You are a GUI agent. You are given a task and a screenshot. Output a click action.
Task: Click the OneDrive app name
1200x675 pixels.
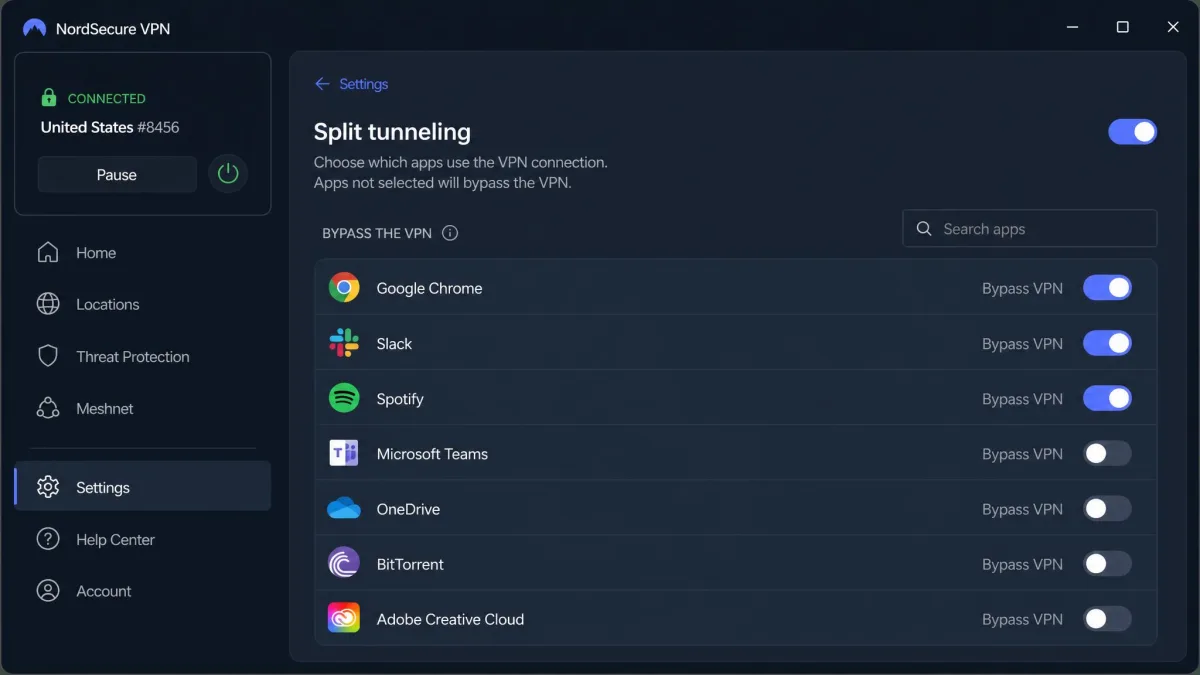coord(408,509)
